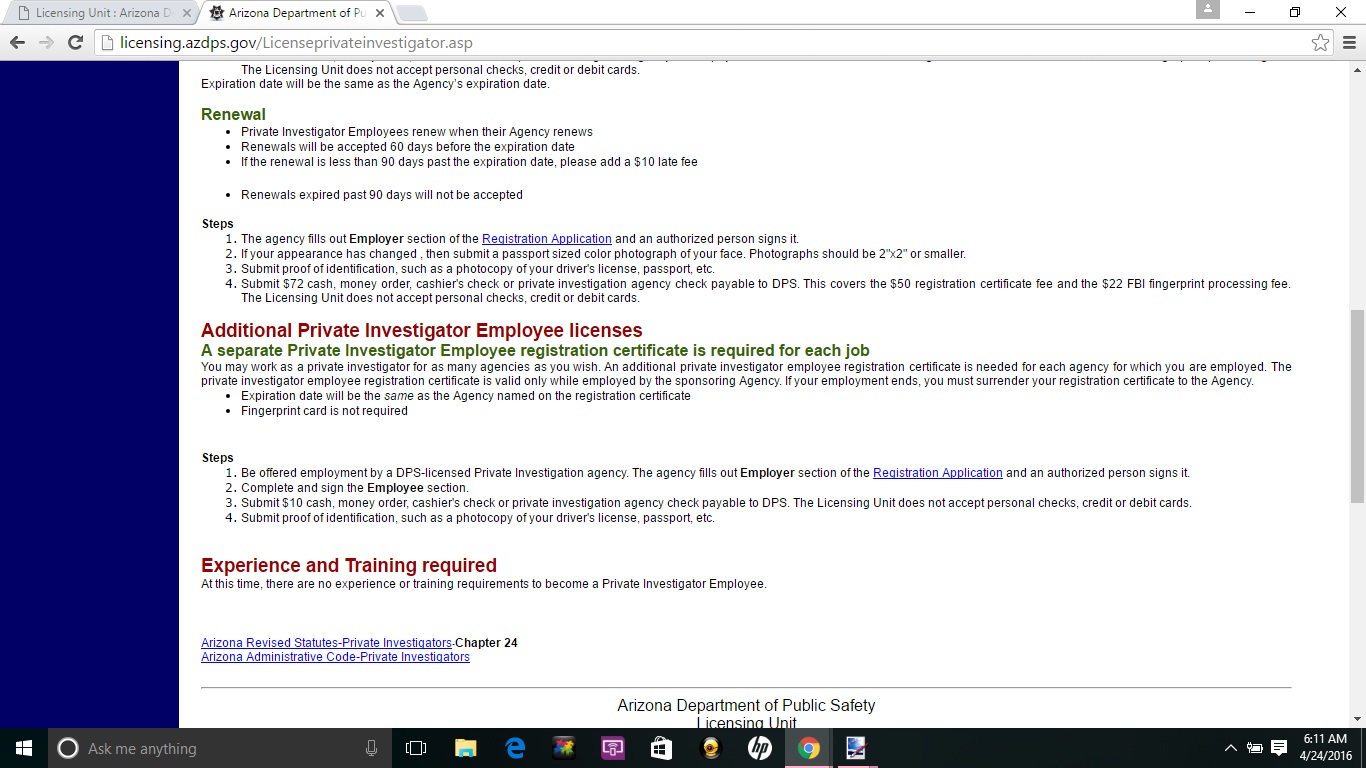1366x768 pixels.
Task: Click the page scrollbar thumb
Action: tap(1357, 406)
